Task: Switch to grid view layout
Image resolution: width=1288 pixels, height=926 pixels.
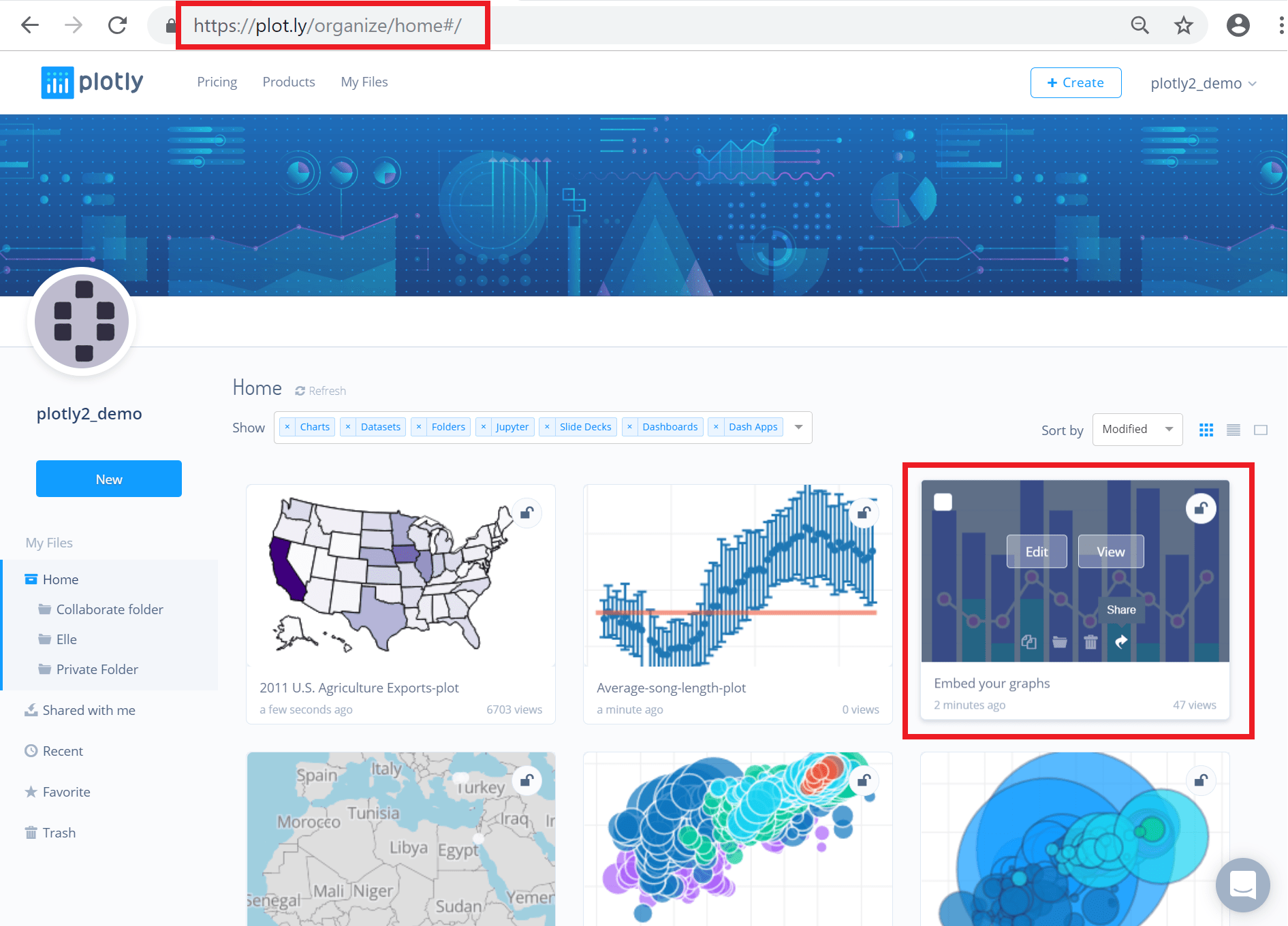Action: (x=1206, y=430)
